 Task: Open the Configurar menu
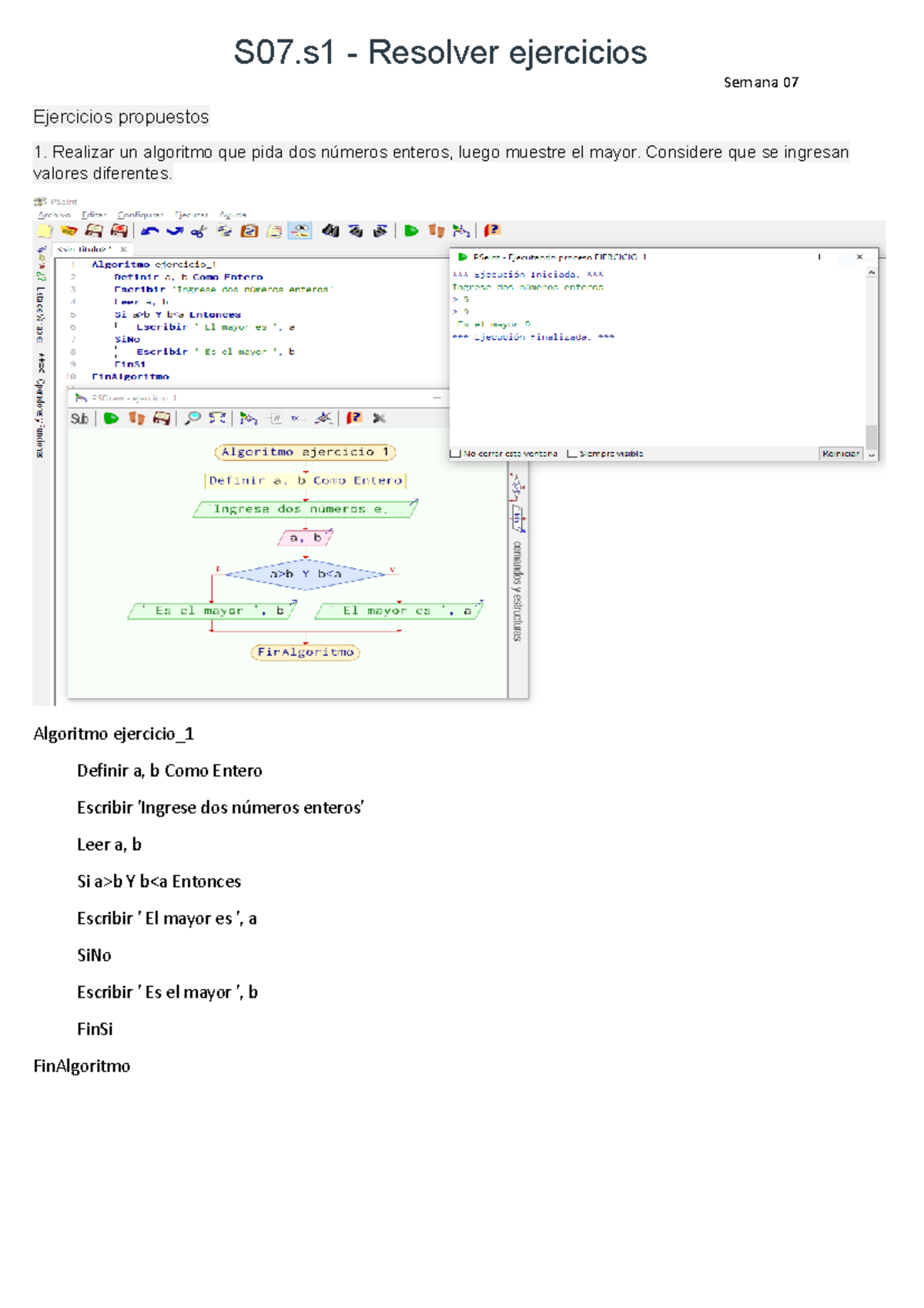pyautogui.click(x=139, y=215)
